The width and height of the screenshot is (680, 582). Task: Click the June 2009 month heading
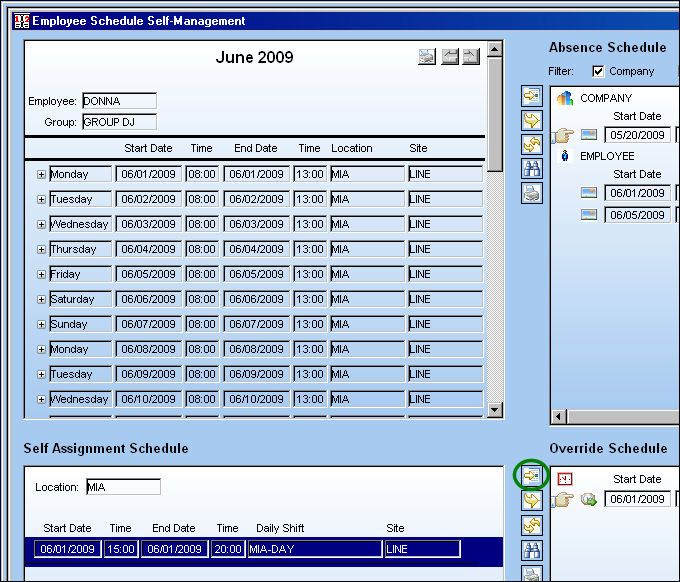point(255,57)
